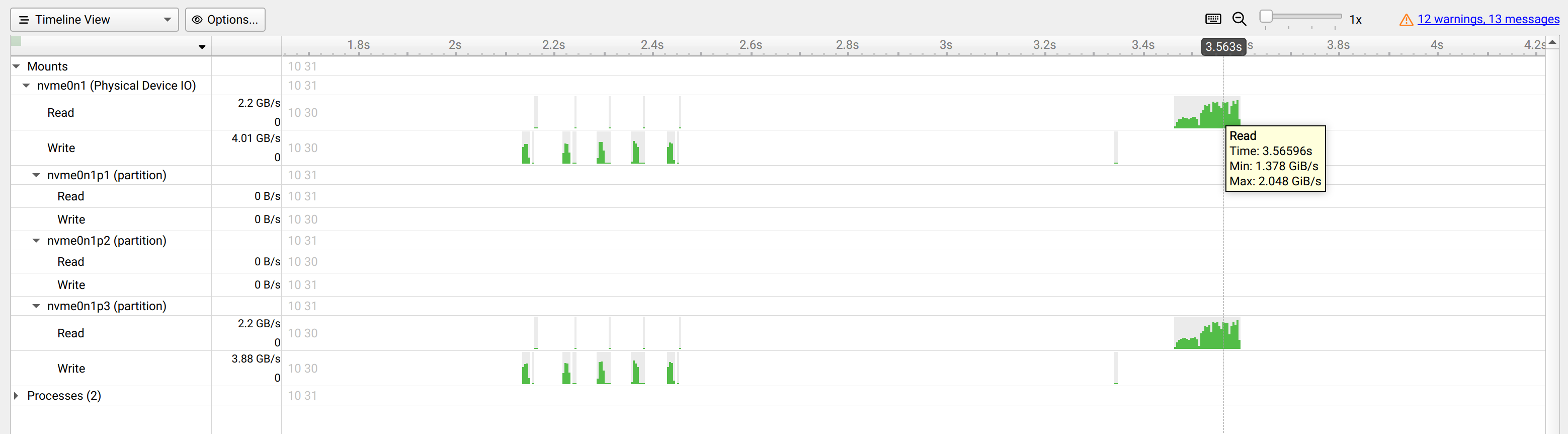
Task: Click the eye icon on the Options button
Action: tap(197, 20)
